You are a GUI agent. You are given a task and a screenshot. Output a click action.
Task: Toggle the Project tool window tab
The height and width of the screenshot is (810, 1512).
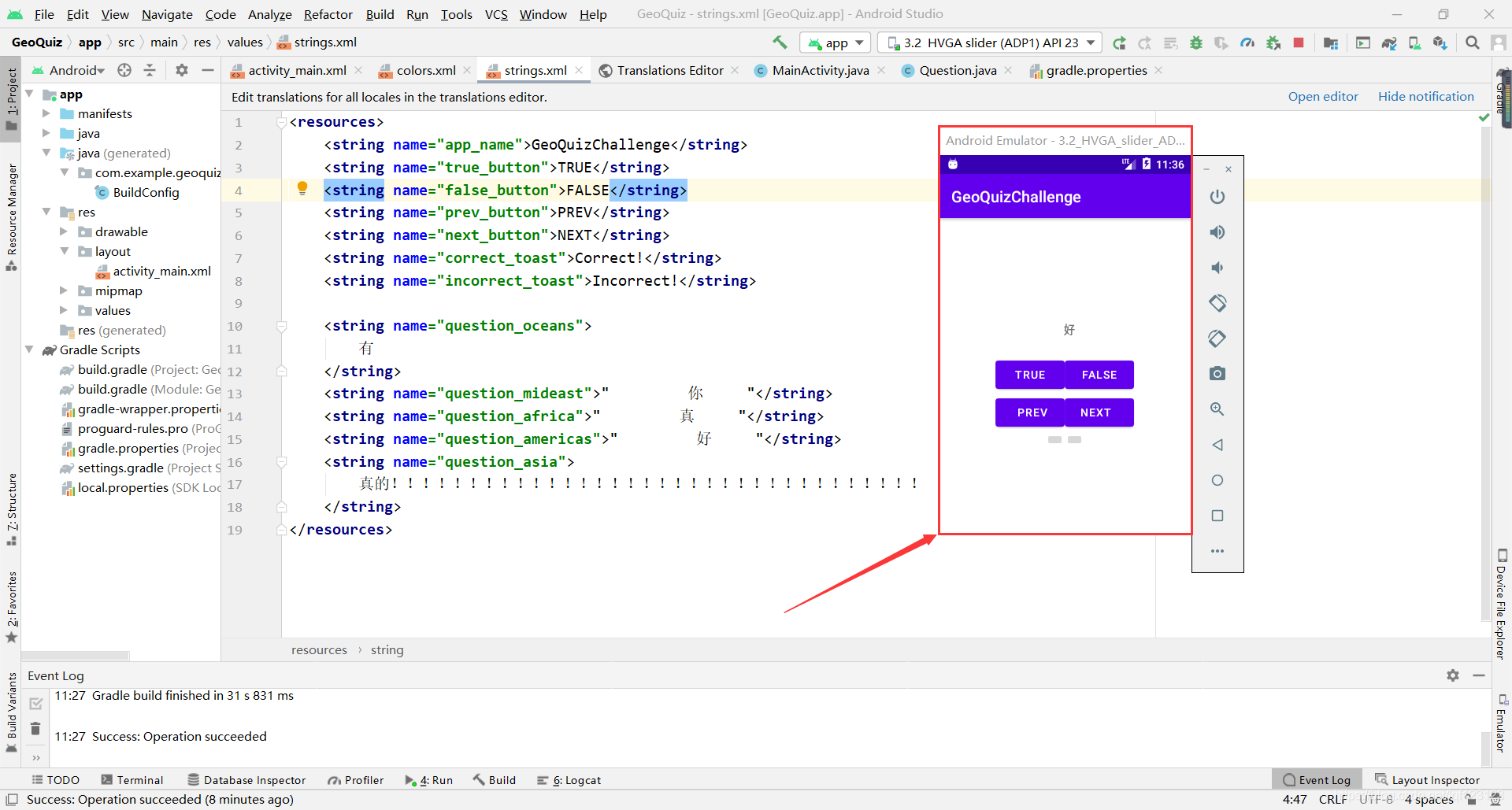[x=11, y=100]
